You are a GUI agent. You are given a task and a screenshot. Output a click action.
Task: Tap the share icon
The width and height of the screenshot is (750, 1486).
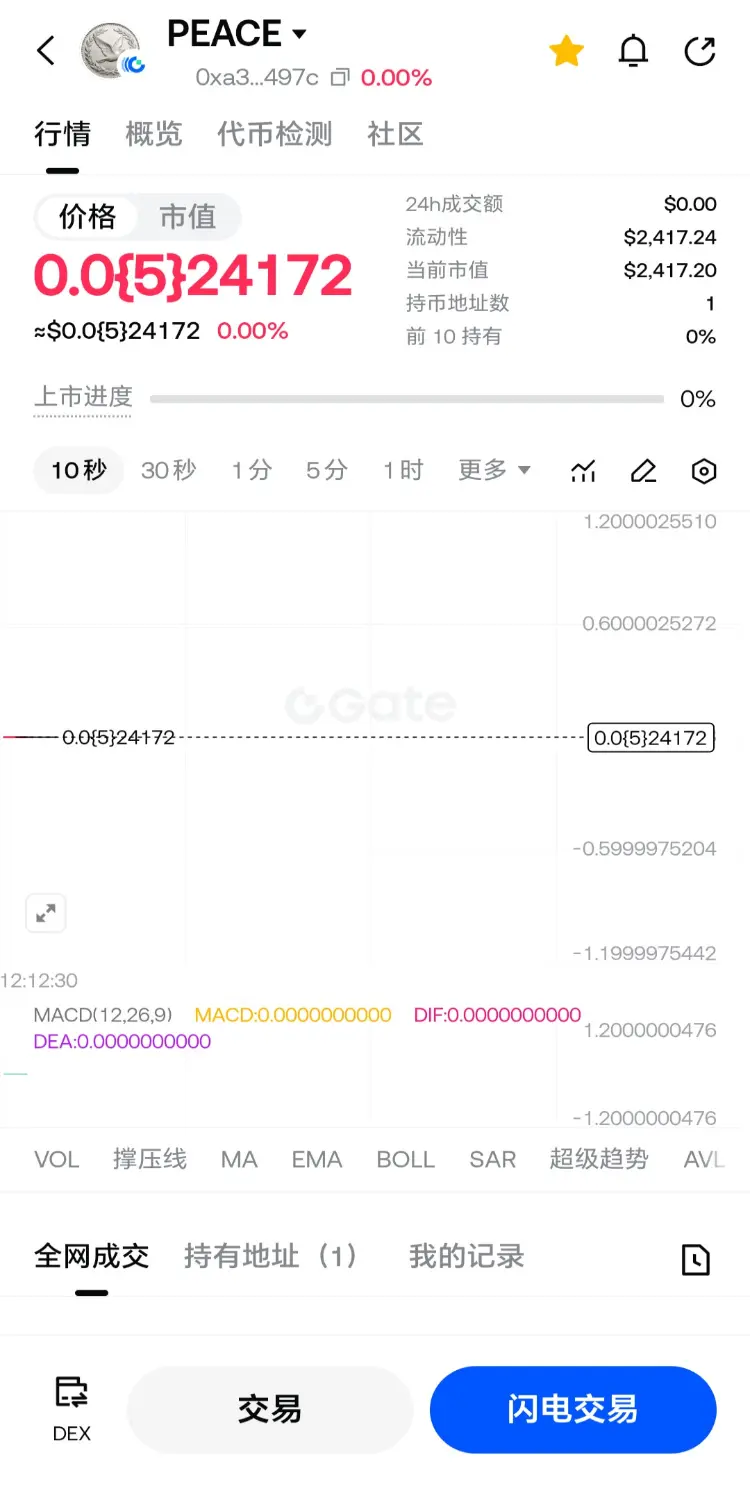[700, 51]
